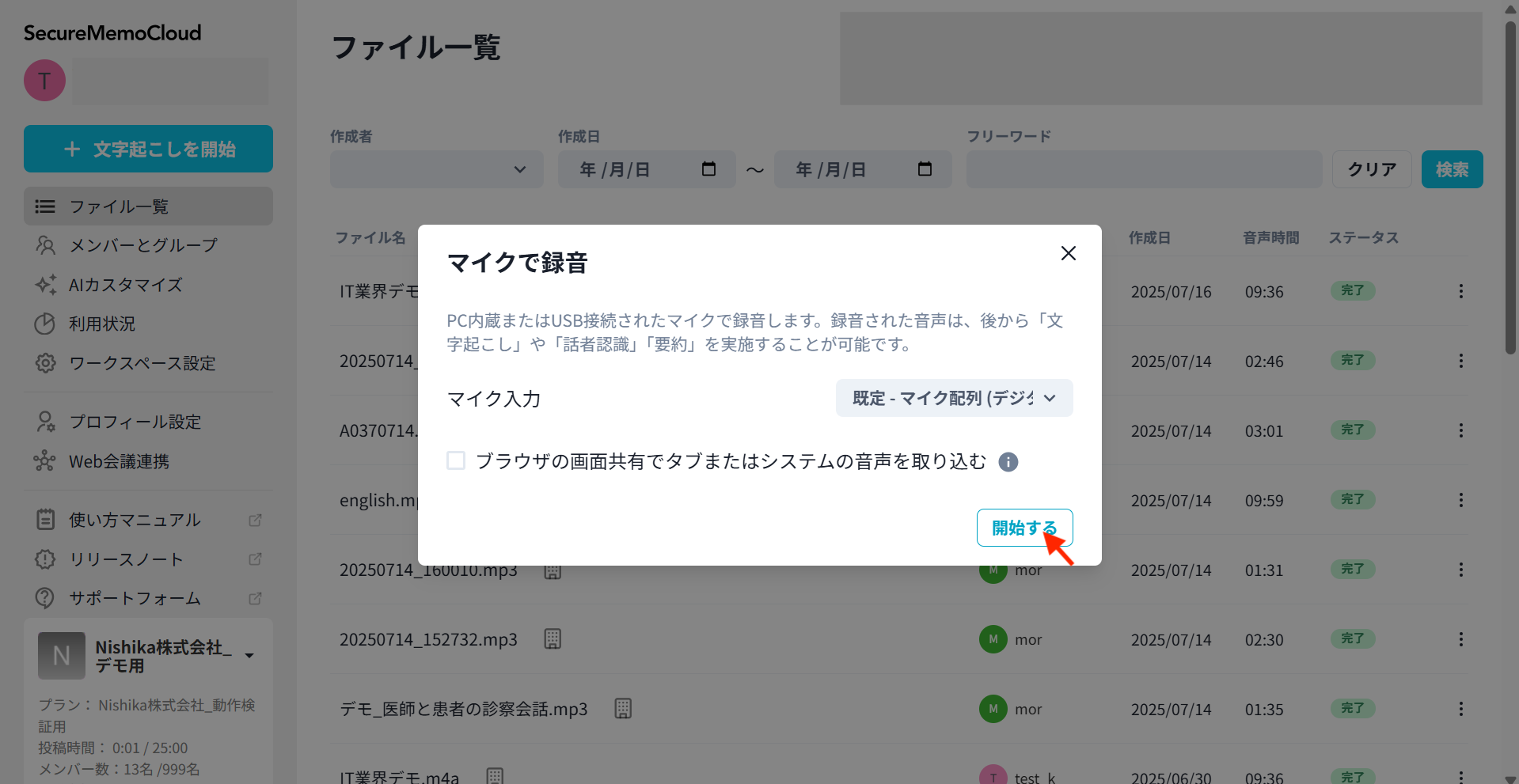Expand the Nishika株式会社 workspace switcher

point(249,656)
